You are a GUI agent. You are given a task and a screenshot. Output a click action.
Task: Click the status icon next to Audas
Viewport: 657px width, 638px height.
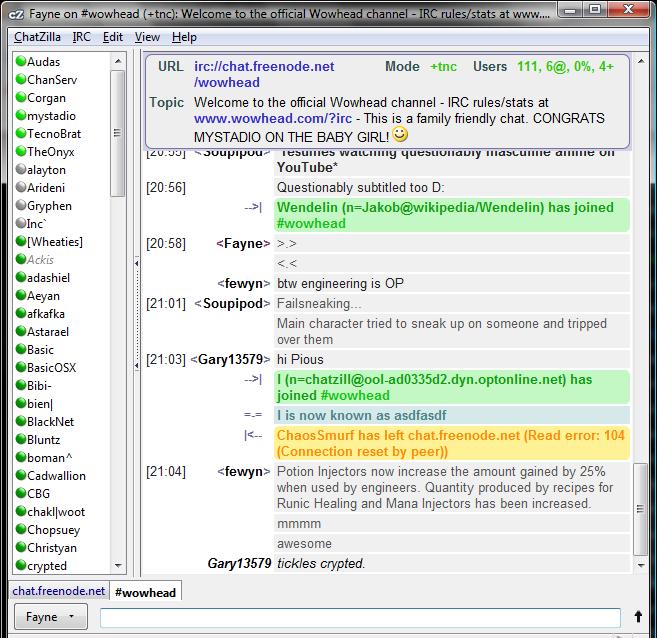tap(19, 62)
